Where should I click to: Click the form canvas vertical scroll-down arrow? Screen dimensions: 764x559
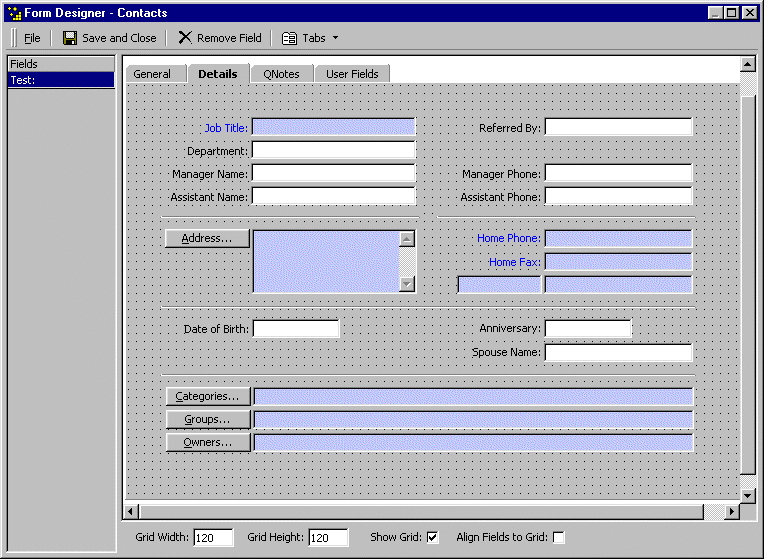tap(747, 496)
